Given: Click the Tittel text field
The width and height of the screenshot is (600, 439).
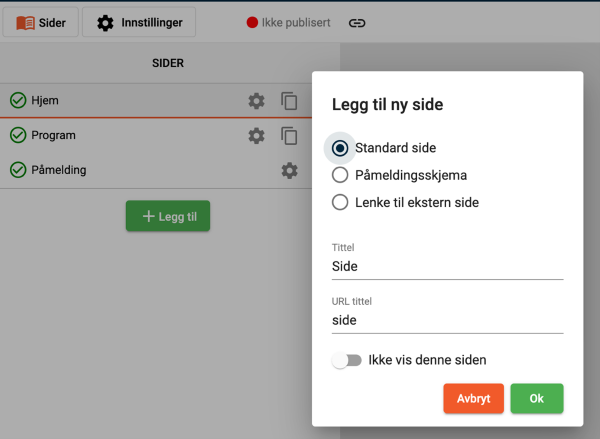Looking at the screenshot, I should click(x=446, y=267).
